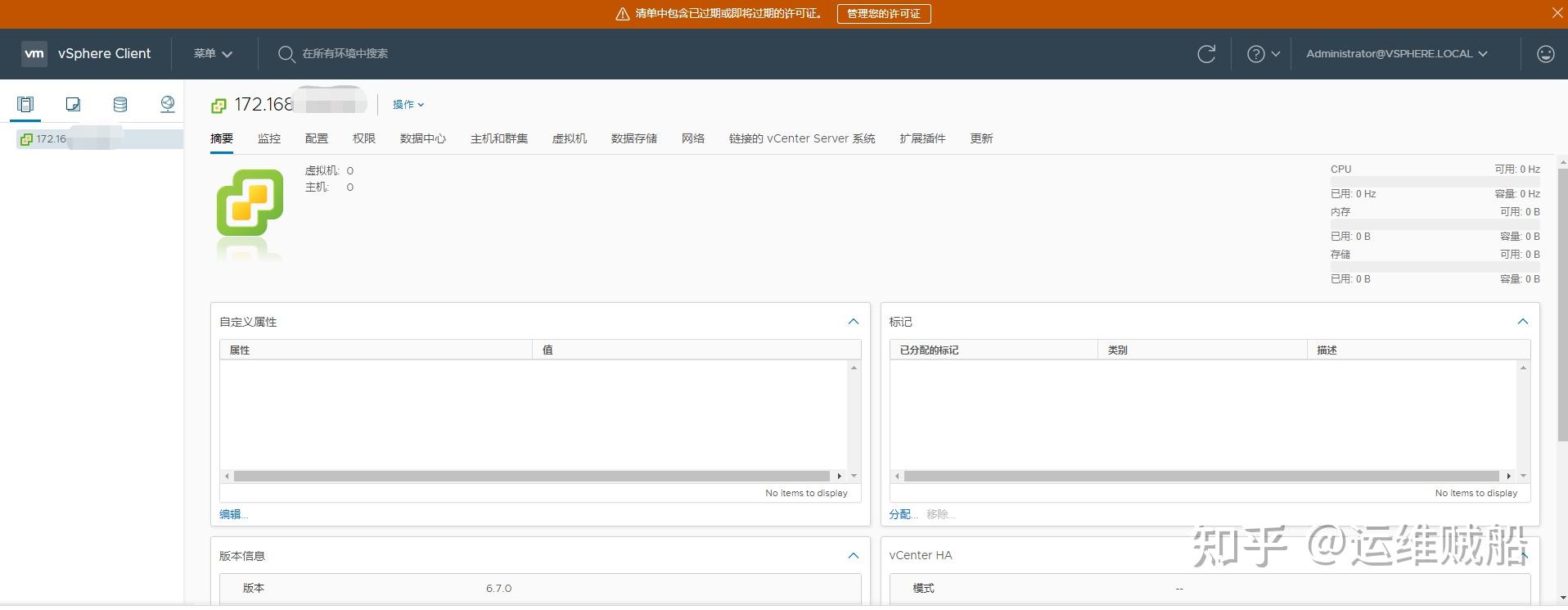Open VMs and Templates inventory view icon
Image resolution: width=1568 pixels, height=610 pixels.
coord(73,104)
